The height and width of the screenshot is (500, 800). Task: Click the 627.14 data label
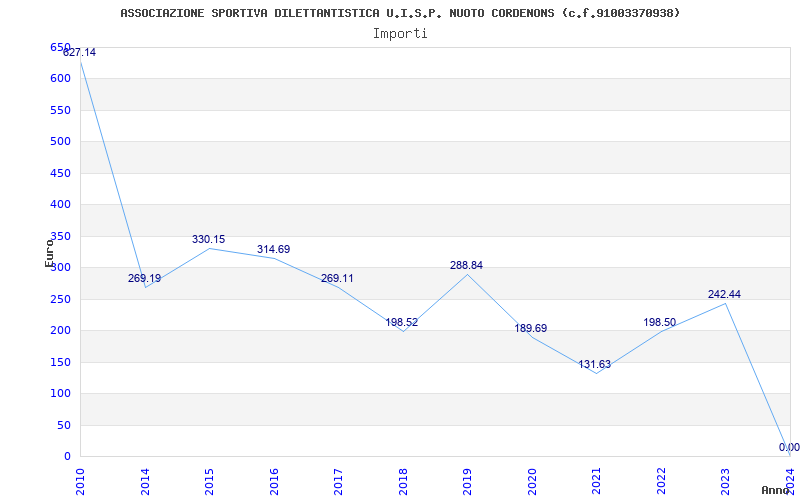(x=80, y=53)
